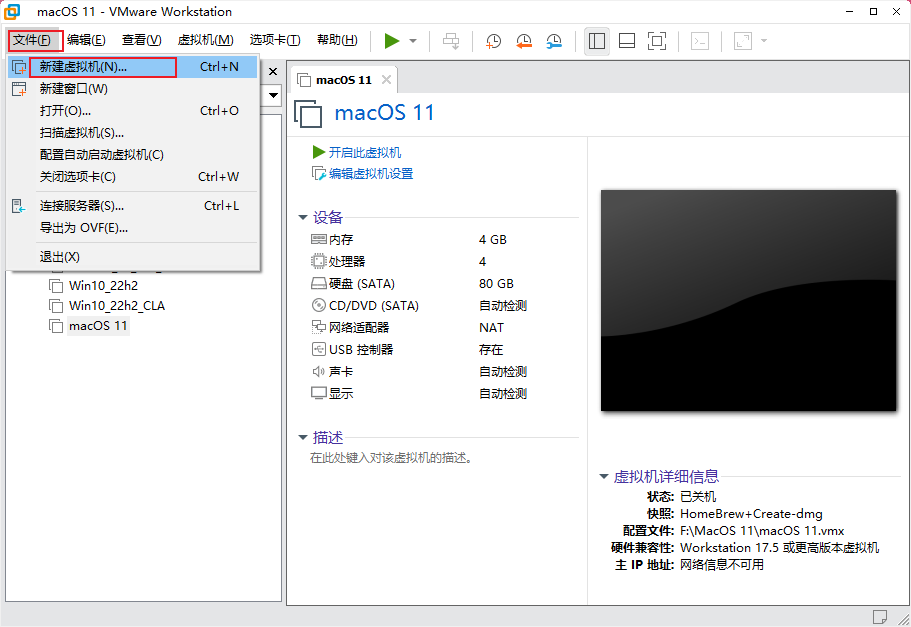Take a snapshot using the clock-plus icon
The image size is (911, 627).
[x=493, y=41]
